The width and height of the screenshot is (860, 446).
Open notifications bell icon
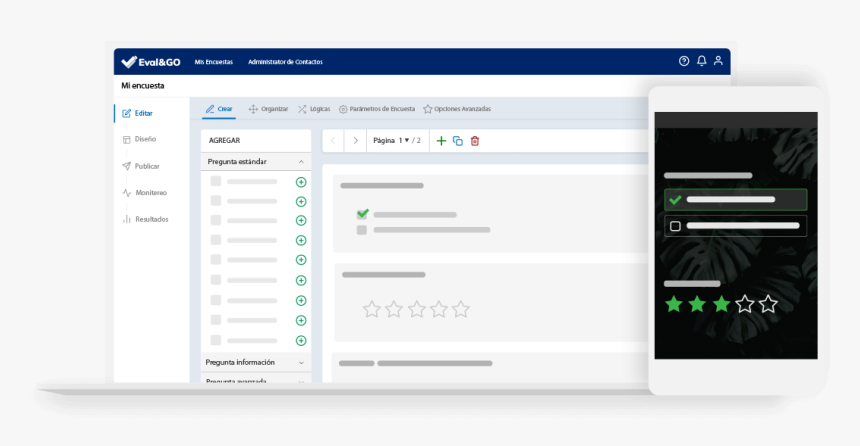[701, 61]
